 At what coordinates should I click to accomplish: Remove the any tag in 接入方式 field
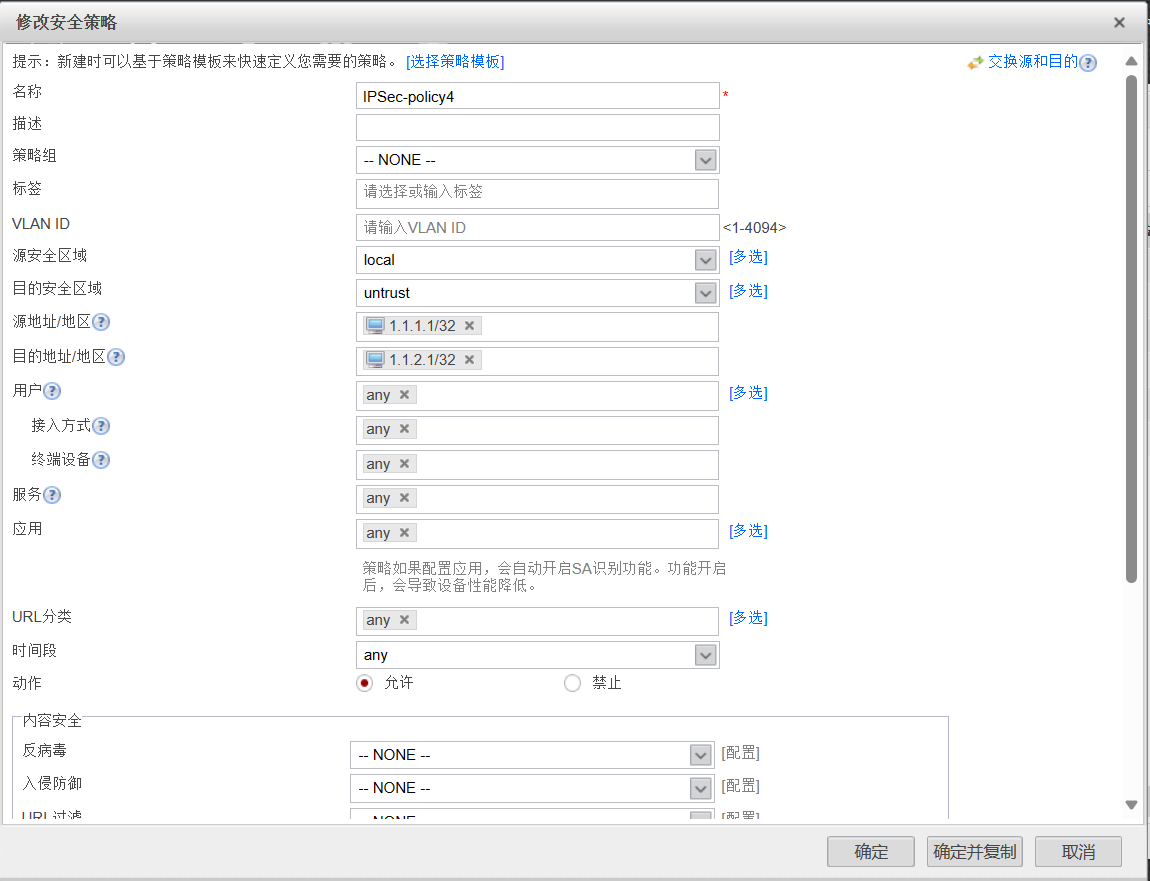pyautogui.click(x=404, y=428)
